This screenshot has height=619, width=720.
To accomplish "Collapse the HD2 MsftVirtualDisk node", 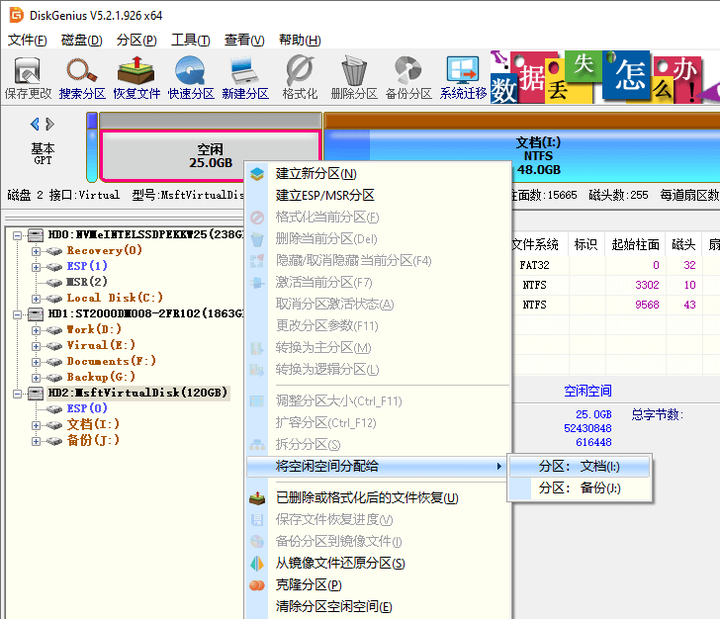I will [x=17, y=394].
